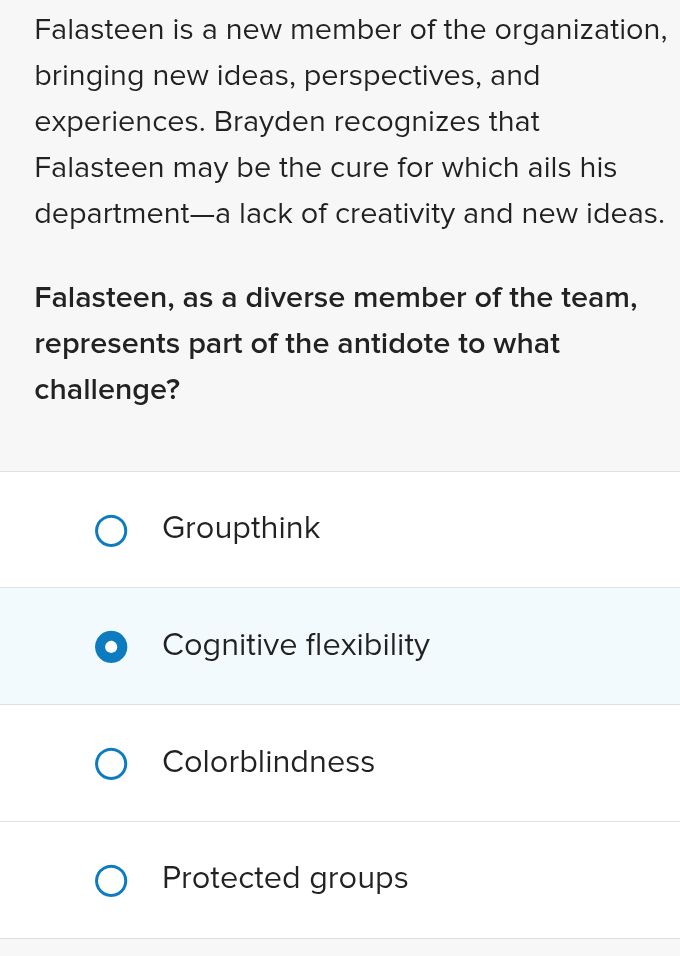
Task: Click the Colorblindness answer text
Action: click(x=268, y=763)
